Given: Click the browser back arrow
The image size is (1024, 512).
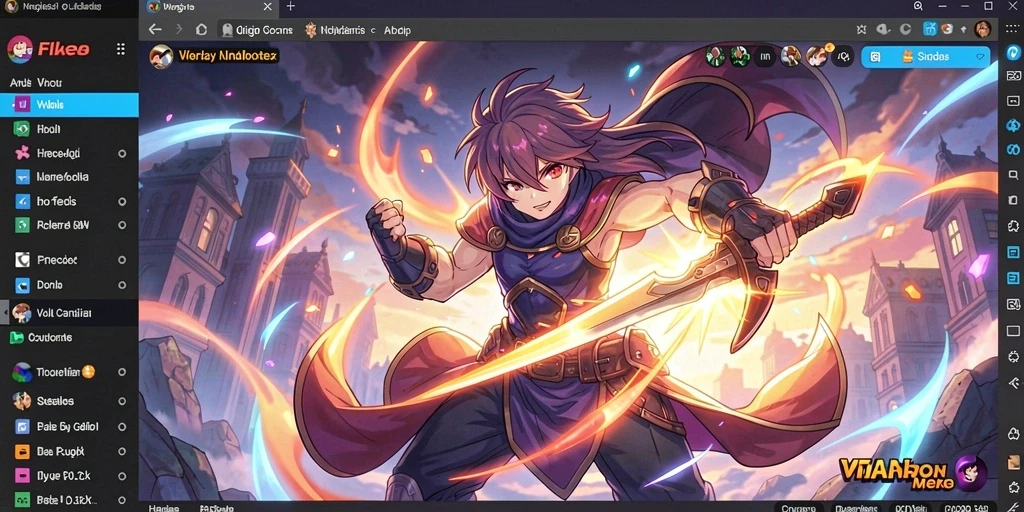Looking at the screenshot, I should tap(154, 29).
